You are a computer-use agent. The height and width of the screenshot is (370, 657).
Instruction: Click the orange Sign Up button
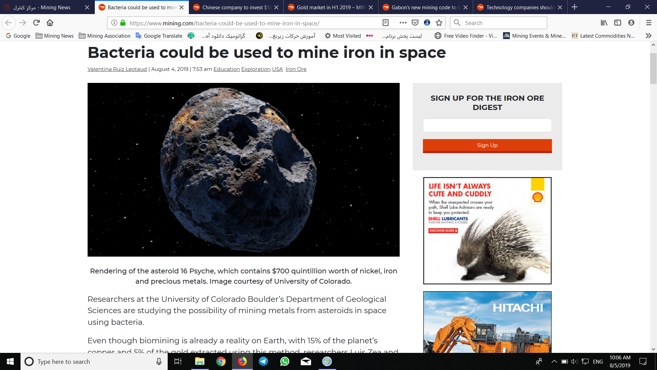click(x=487, y=145)
